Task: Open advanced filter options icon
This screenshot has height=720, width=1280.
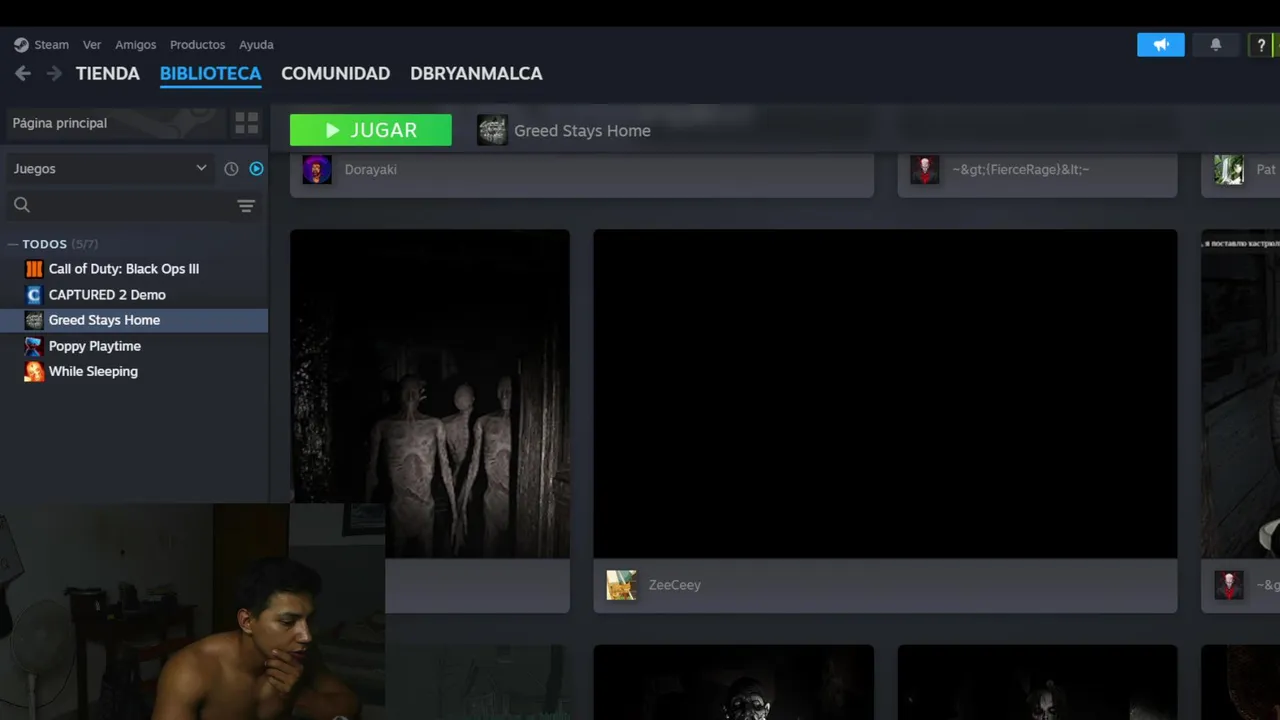Action: click(x=246, y=206)
